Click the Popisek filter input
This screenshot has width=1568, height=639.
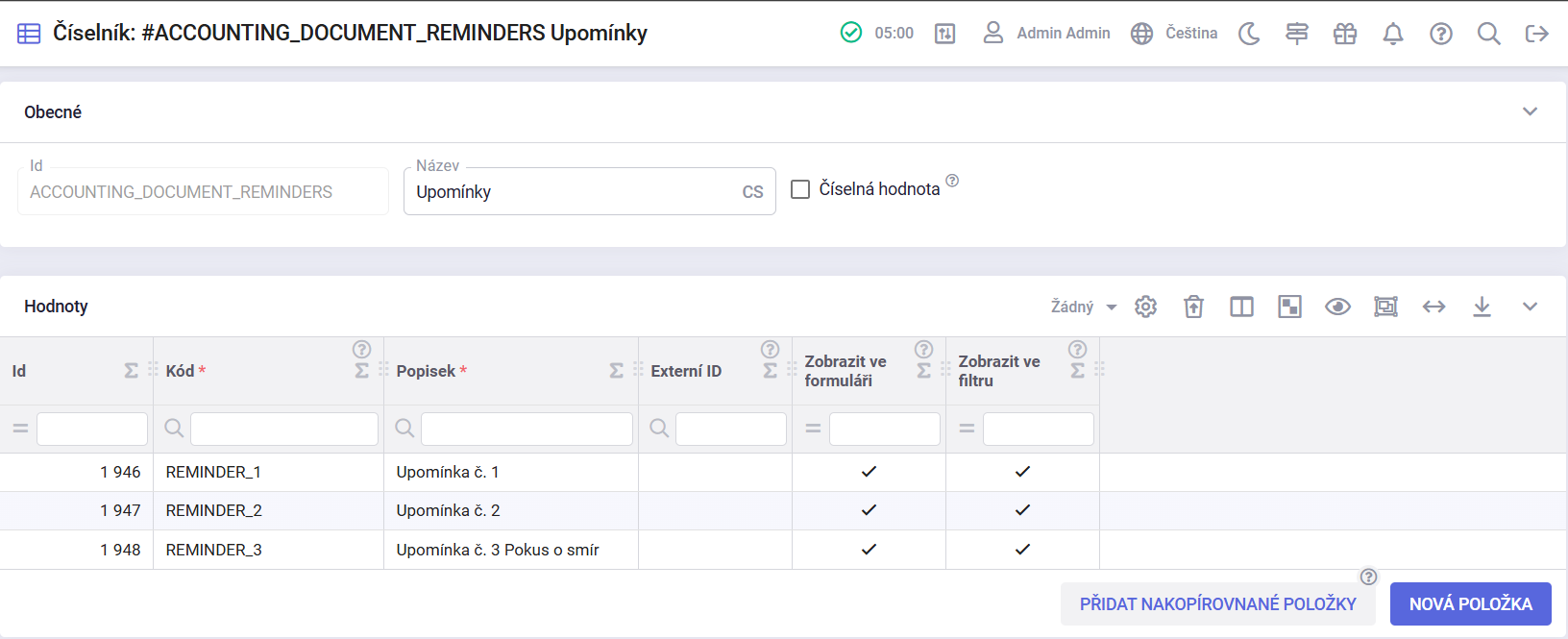[527, 429]
